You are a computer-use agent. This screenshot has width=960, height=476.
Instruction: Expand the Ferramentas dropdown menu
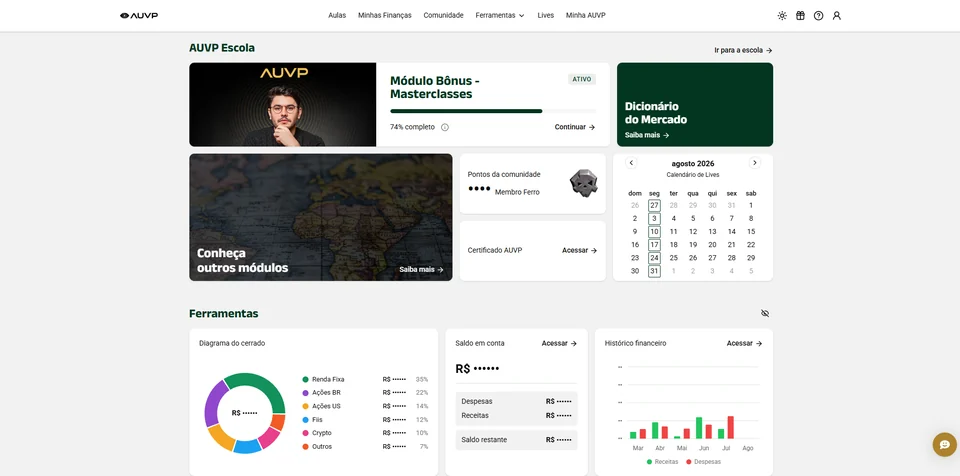500,15
